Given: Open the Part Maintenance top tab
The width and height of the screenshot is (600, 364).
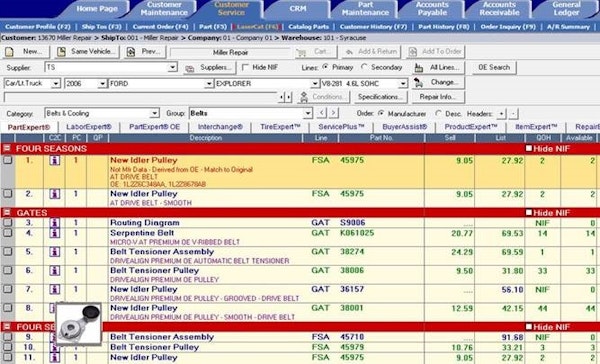Looking at the screenshot, I should (x=365, y=9).
